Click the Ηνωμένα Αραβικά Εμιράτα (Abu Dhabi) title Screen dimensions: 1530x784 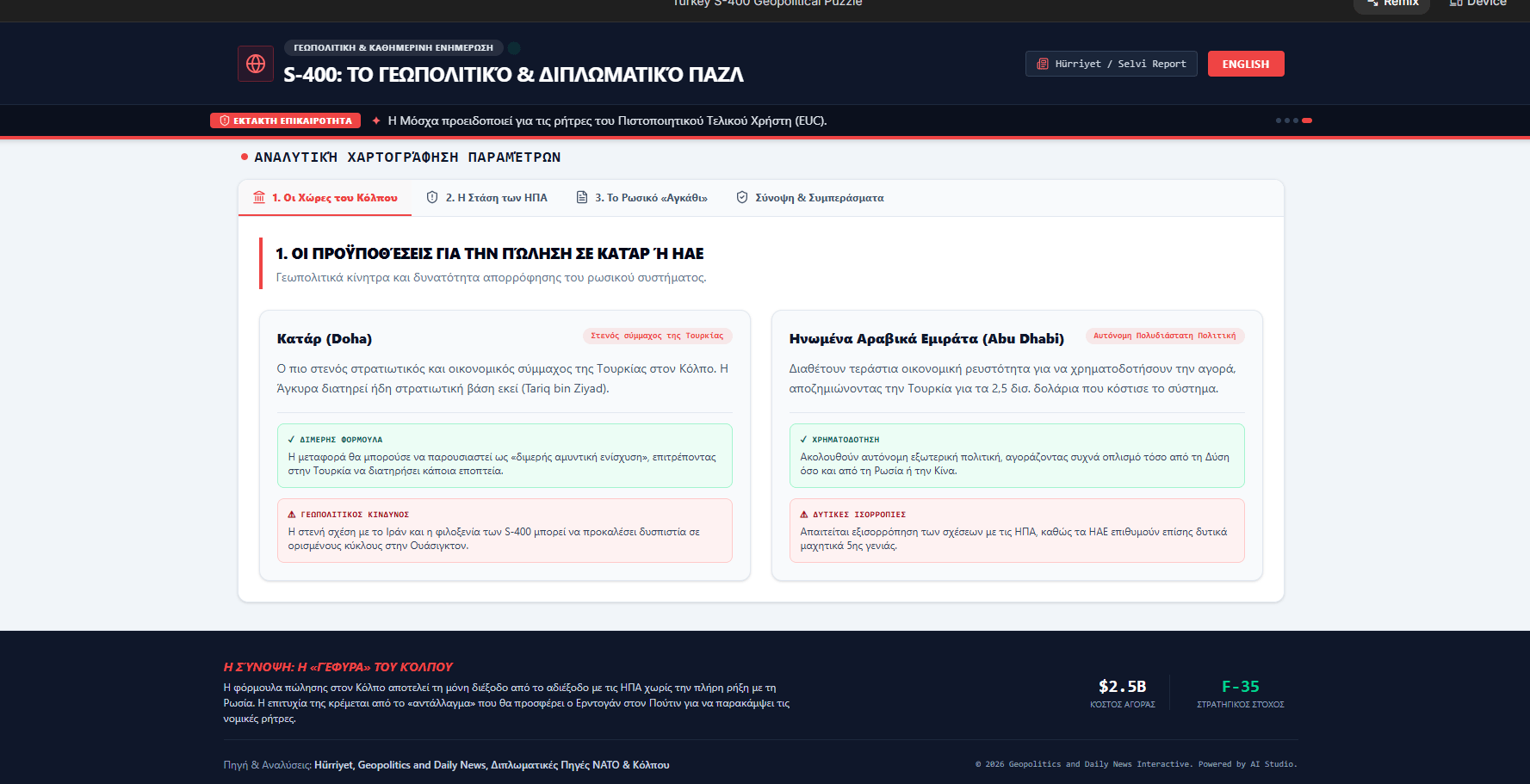coord(926,338)
